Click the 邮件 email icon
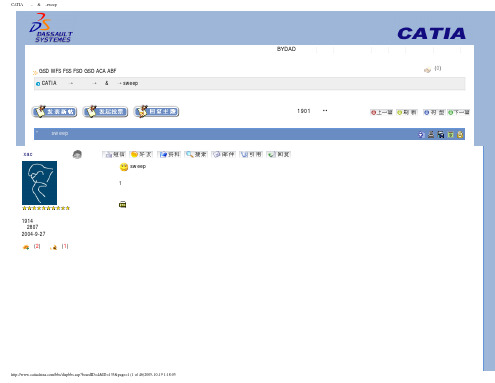The width and height of the screenshot is (495, 383). tap(224, 154)
